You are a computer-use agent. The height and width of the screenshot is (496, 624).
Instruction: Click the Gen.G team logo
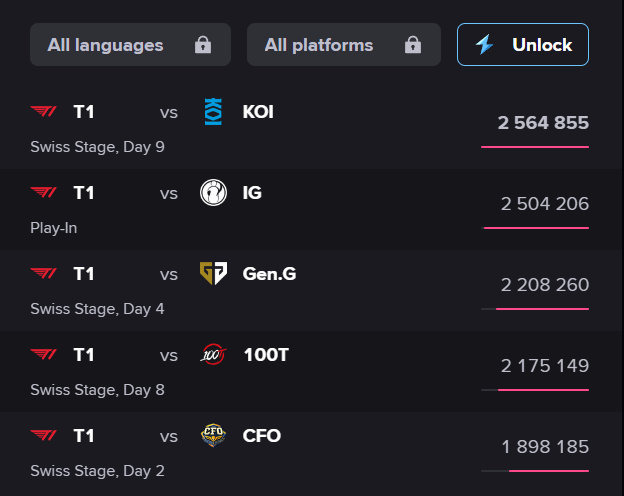coord(213,273)
